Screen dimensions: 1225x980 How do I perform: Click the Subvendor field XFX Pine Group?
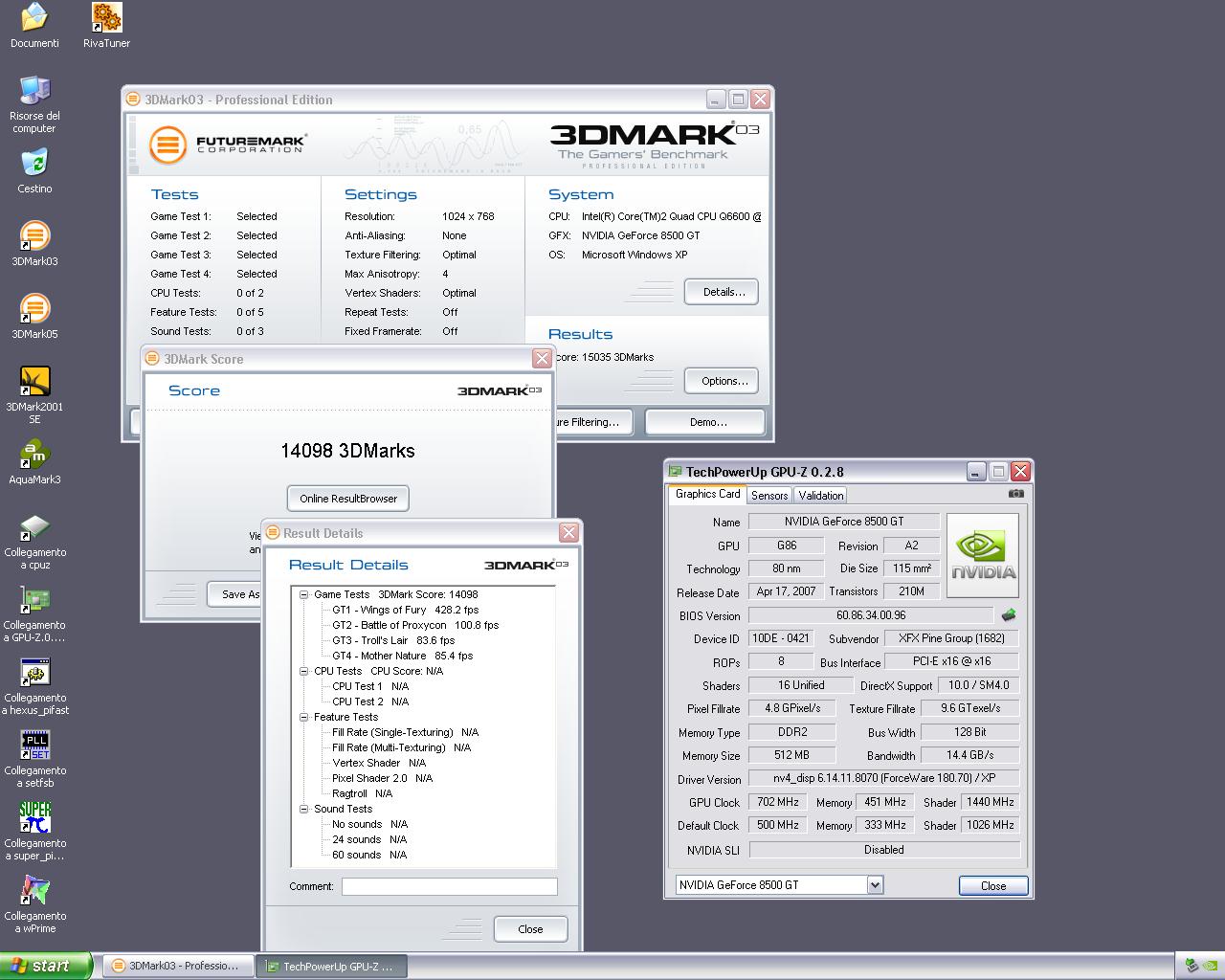952,638
